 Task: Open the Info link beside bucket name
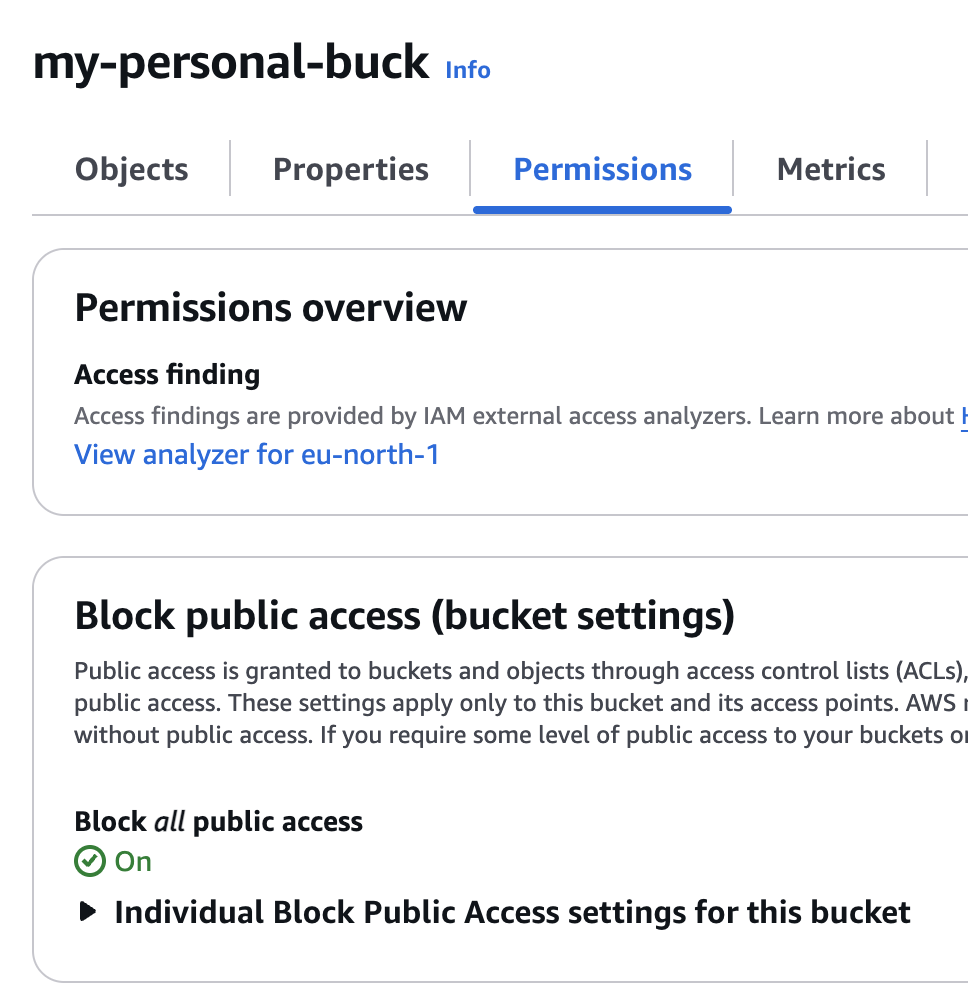[468, 70]
